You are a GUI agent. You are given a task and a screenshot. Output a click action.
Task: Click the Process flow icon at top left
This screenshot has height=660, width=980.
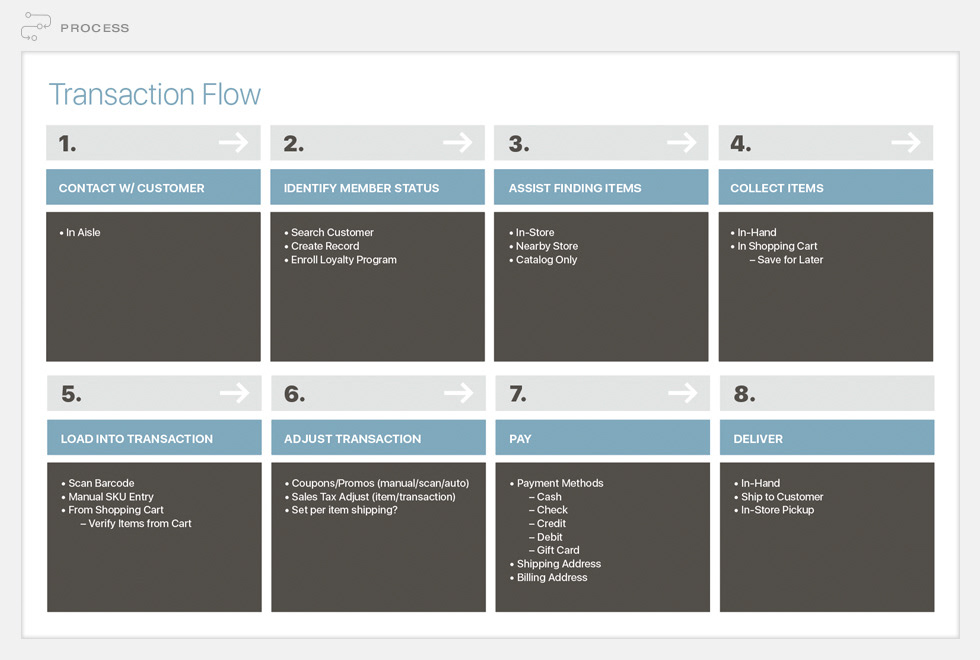click(x=36, y=27)
